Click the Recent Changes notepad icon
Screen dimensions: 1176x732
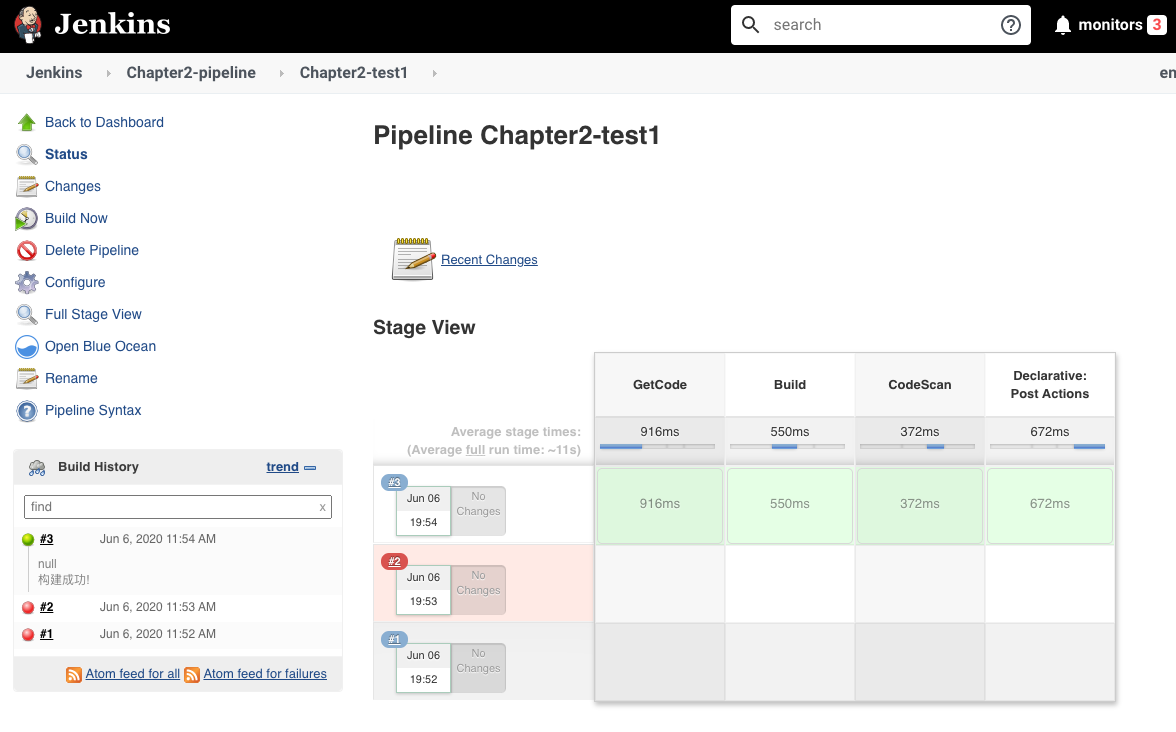[x=413, y=259]
